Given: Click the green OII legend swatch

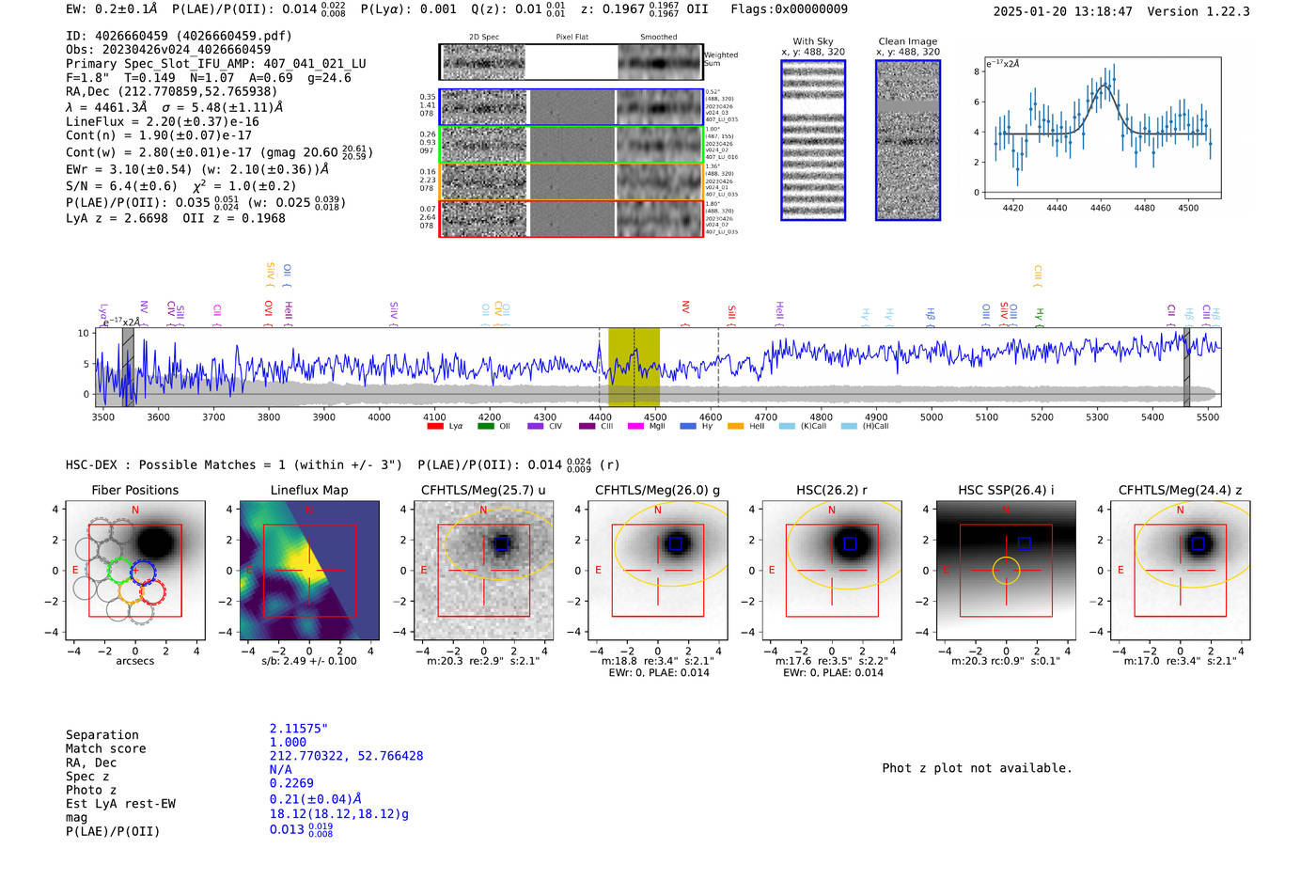Looking at the screenshot, I should pos(485,426).
